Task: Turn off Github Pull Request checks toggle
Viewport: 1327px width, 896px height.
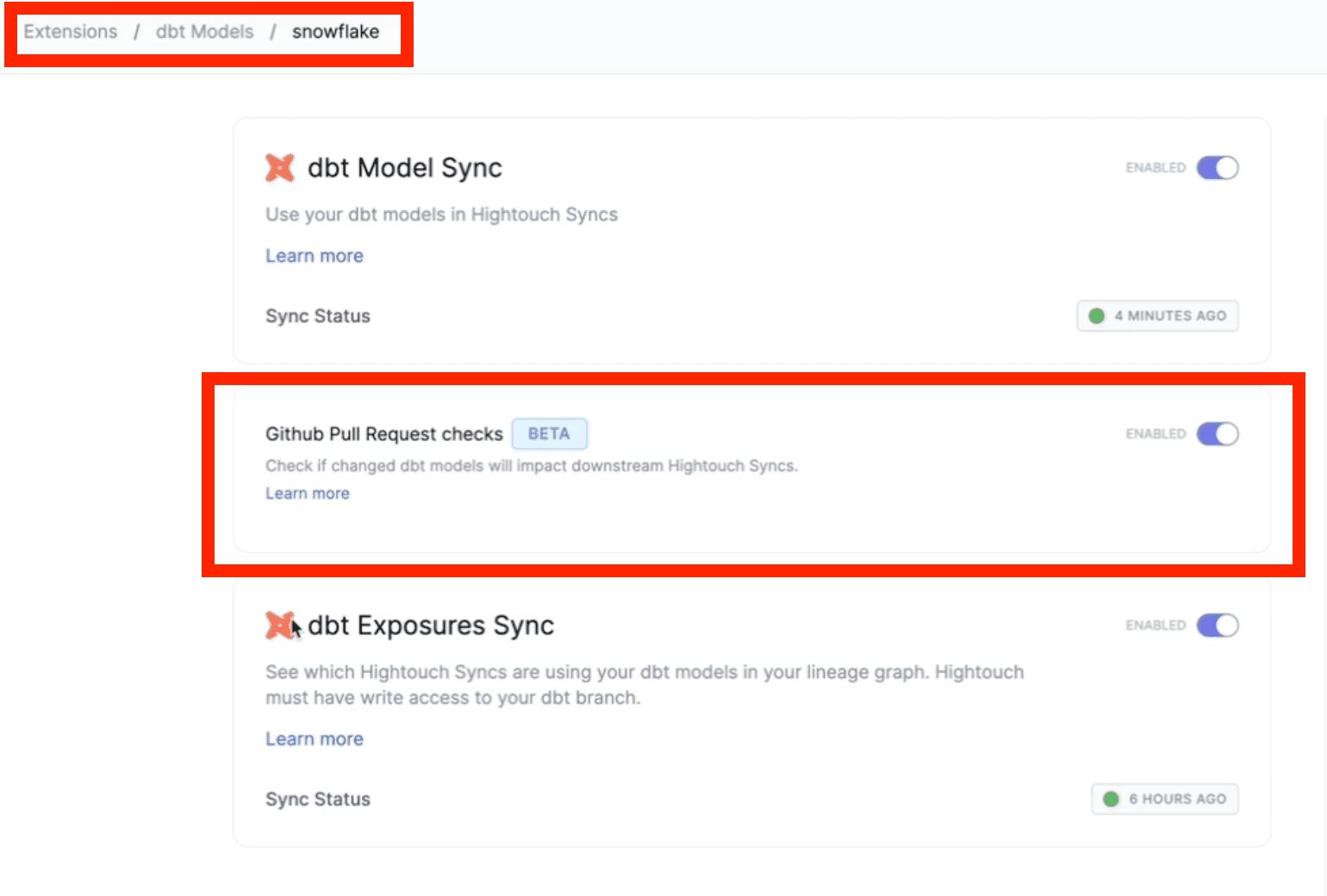Action: [x=1217, y=434]
